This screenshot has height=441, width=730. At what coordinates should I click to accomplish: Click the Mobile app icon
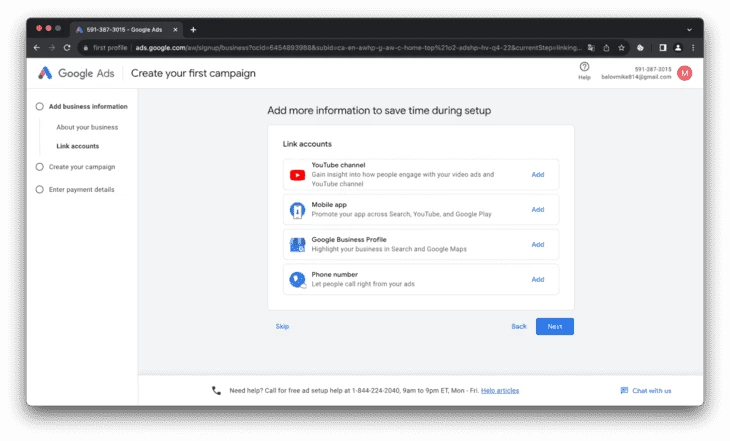click(x=297, y=210)
